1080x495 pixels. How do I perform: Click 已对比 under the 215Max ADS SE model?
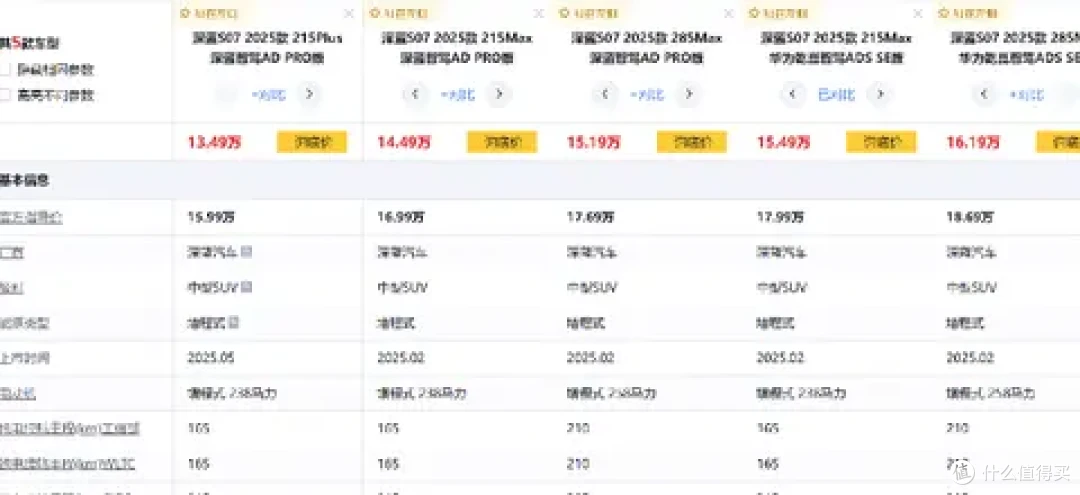(836, 95)
